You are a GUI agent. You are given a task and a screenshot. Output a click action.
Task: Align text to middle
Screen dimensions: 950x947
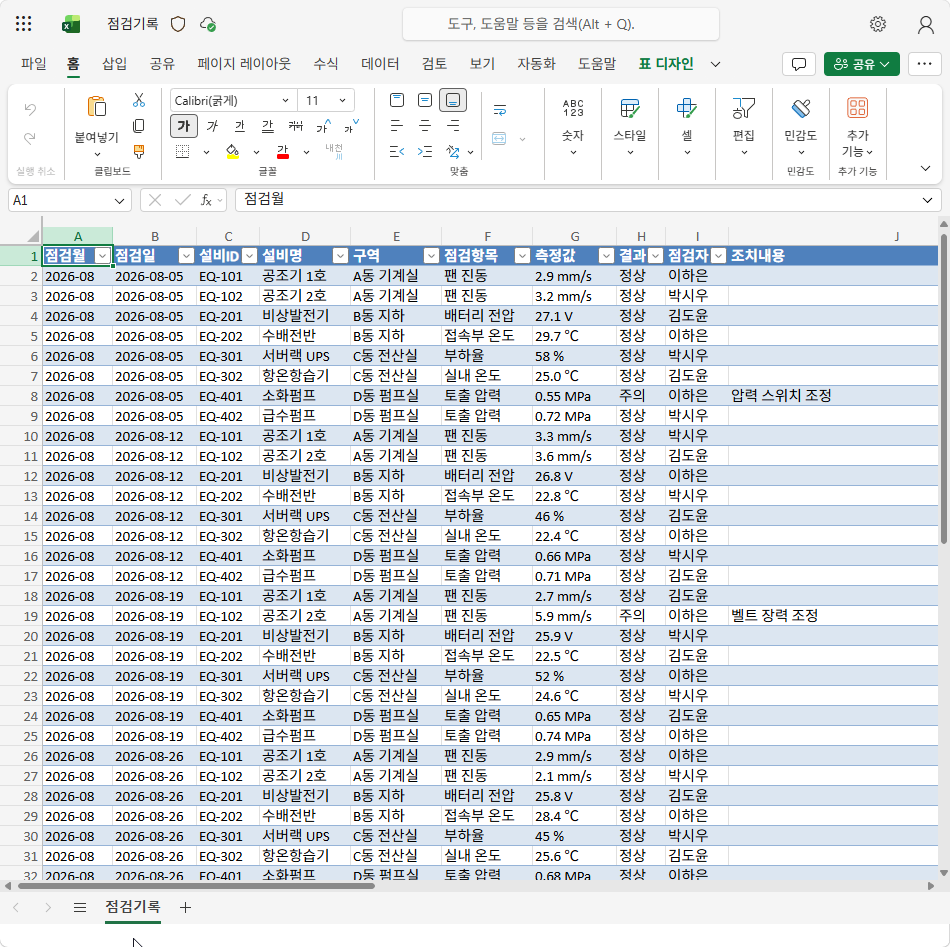(425, 100)
